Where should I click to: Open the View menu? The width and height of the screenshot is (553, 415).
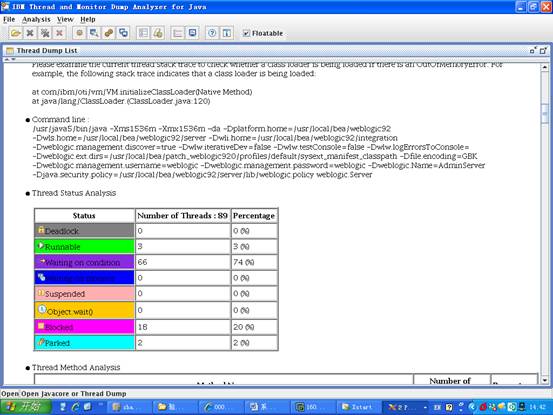(65, 19)
